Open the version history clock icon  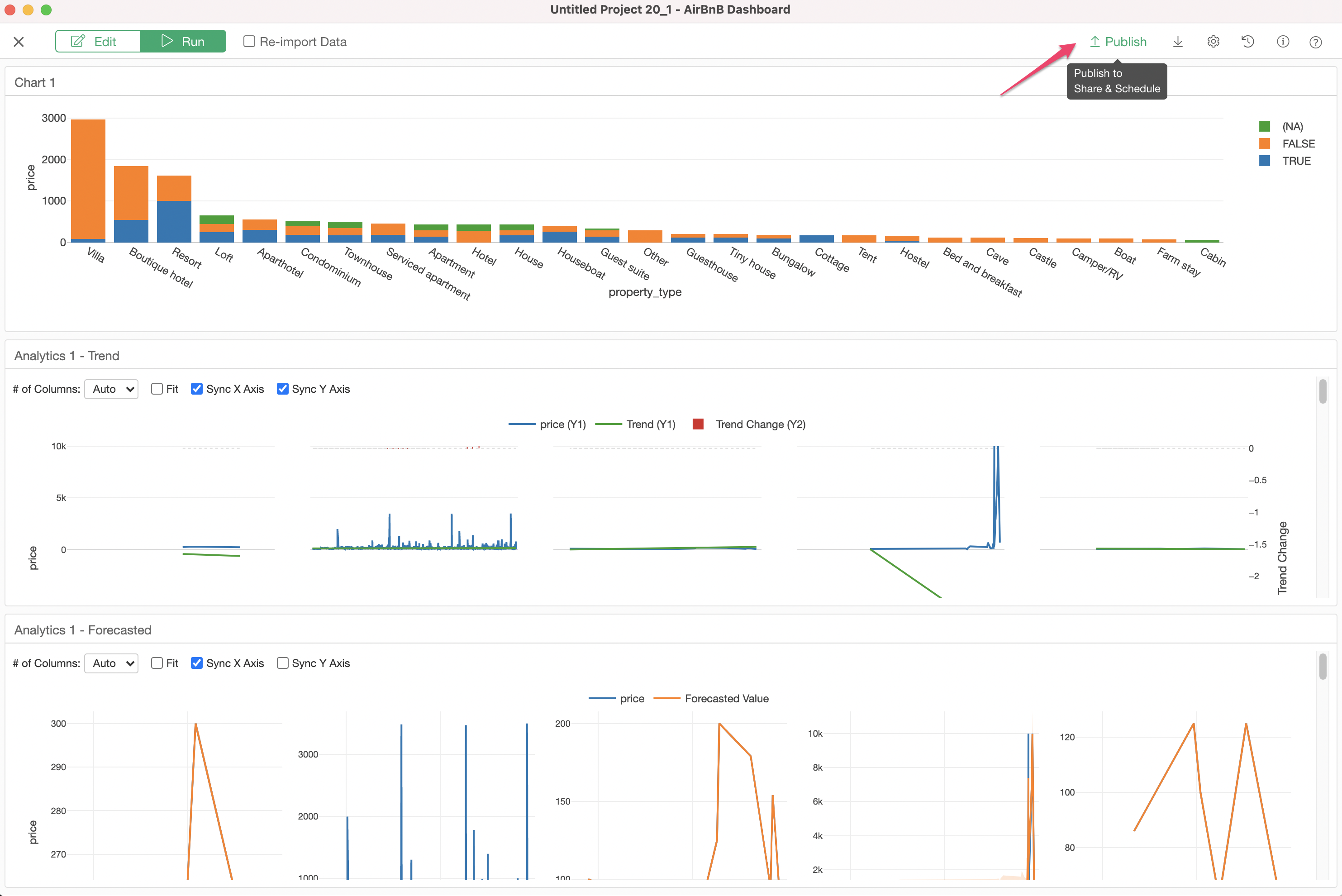tap(1248, 42)
